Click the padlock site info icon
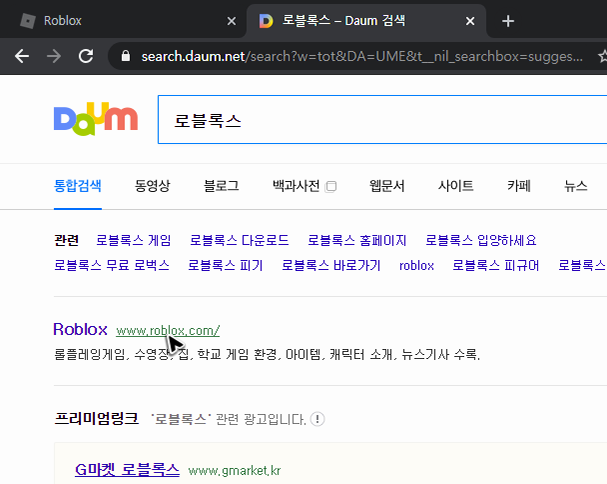 pyautogui.click(x=125, y=56)
